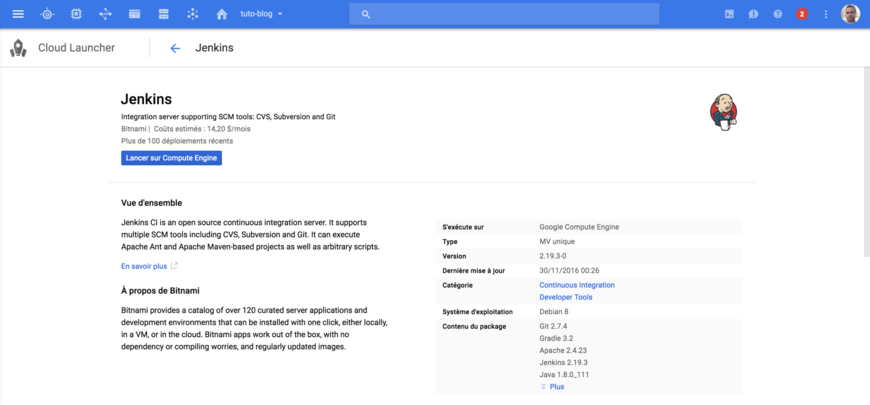Click the search input field
The width and height of the screenshot is (870, 405).
504,14
